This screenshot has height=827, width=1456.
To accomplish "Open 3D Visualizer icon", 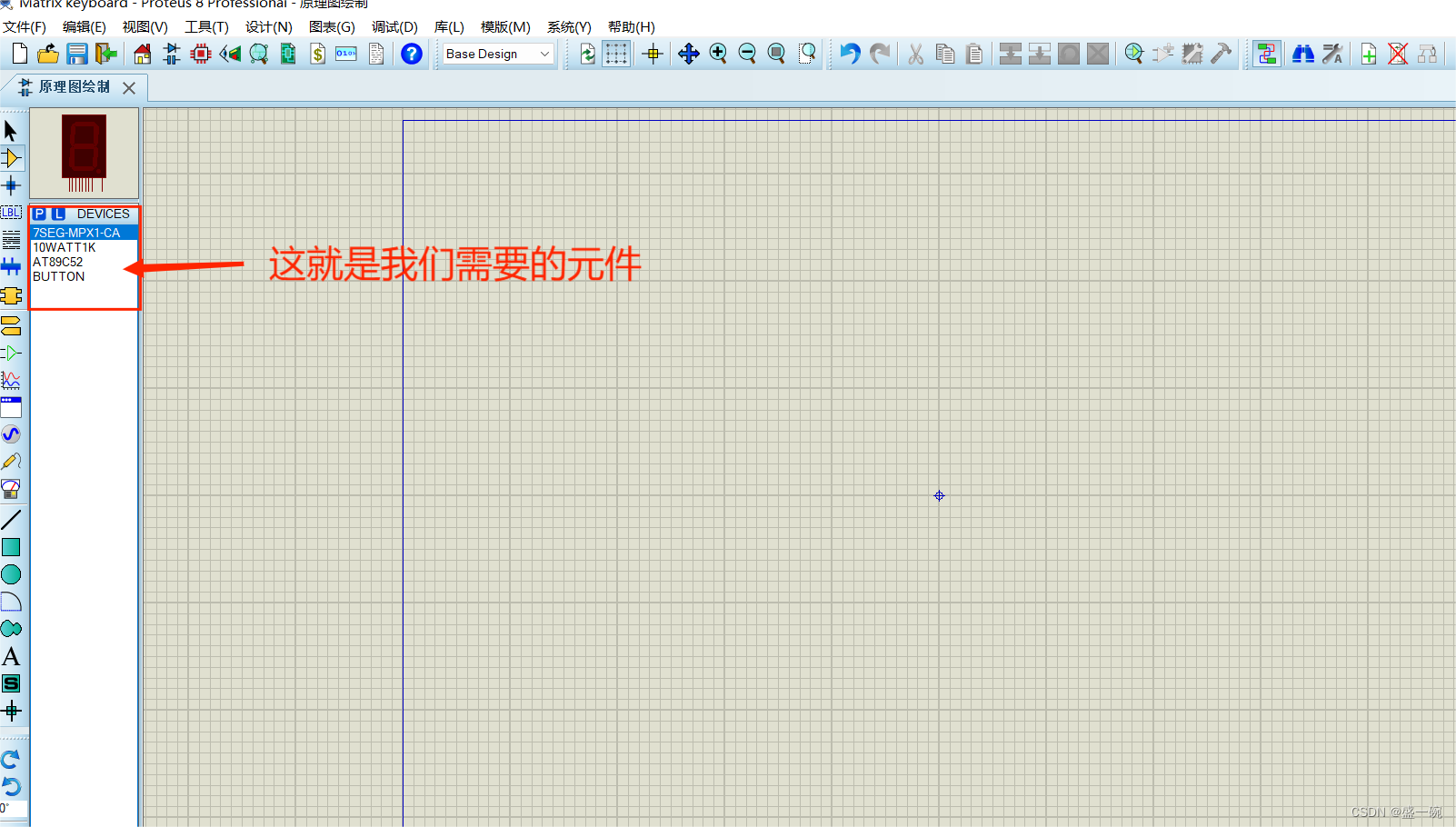I will 230,54.
